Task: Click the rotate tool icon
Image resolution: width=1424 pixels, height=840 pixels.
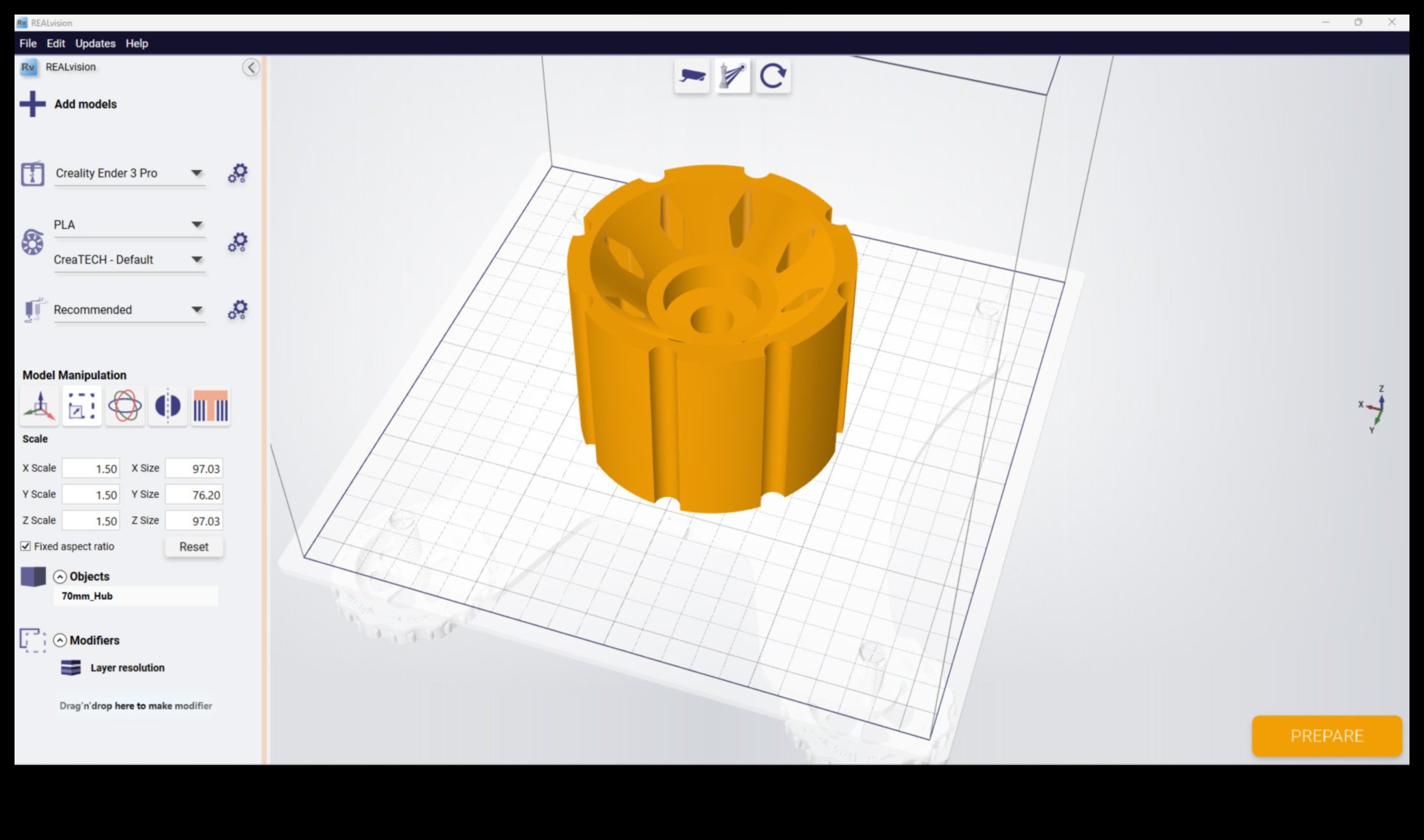Action: 124,406
